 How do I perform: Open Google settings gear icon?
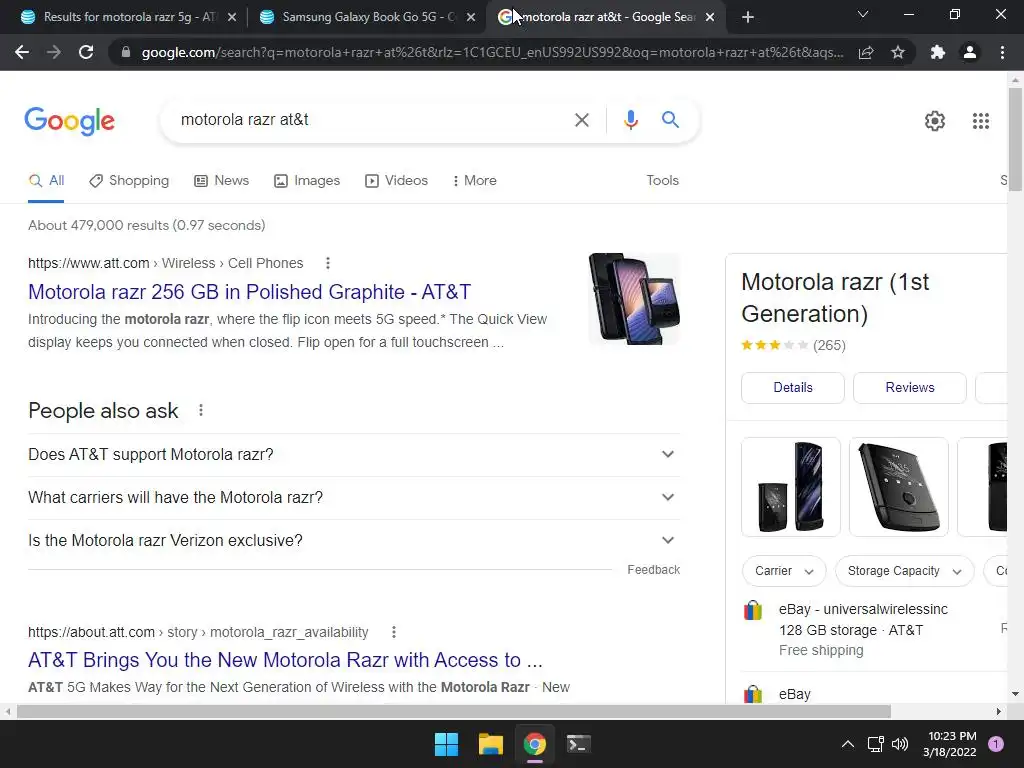(935, 121)
